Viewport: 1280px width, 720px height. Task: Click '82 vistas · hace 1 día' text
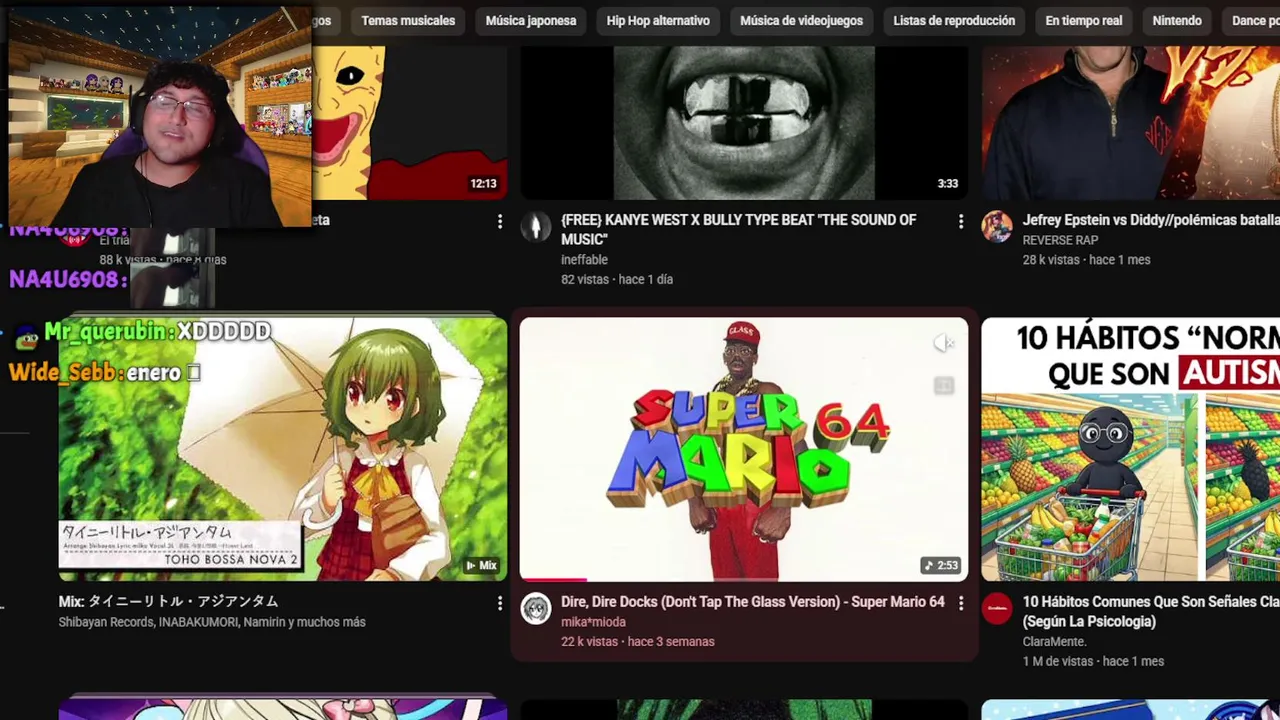(617, 280)
